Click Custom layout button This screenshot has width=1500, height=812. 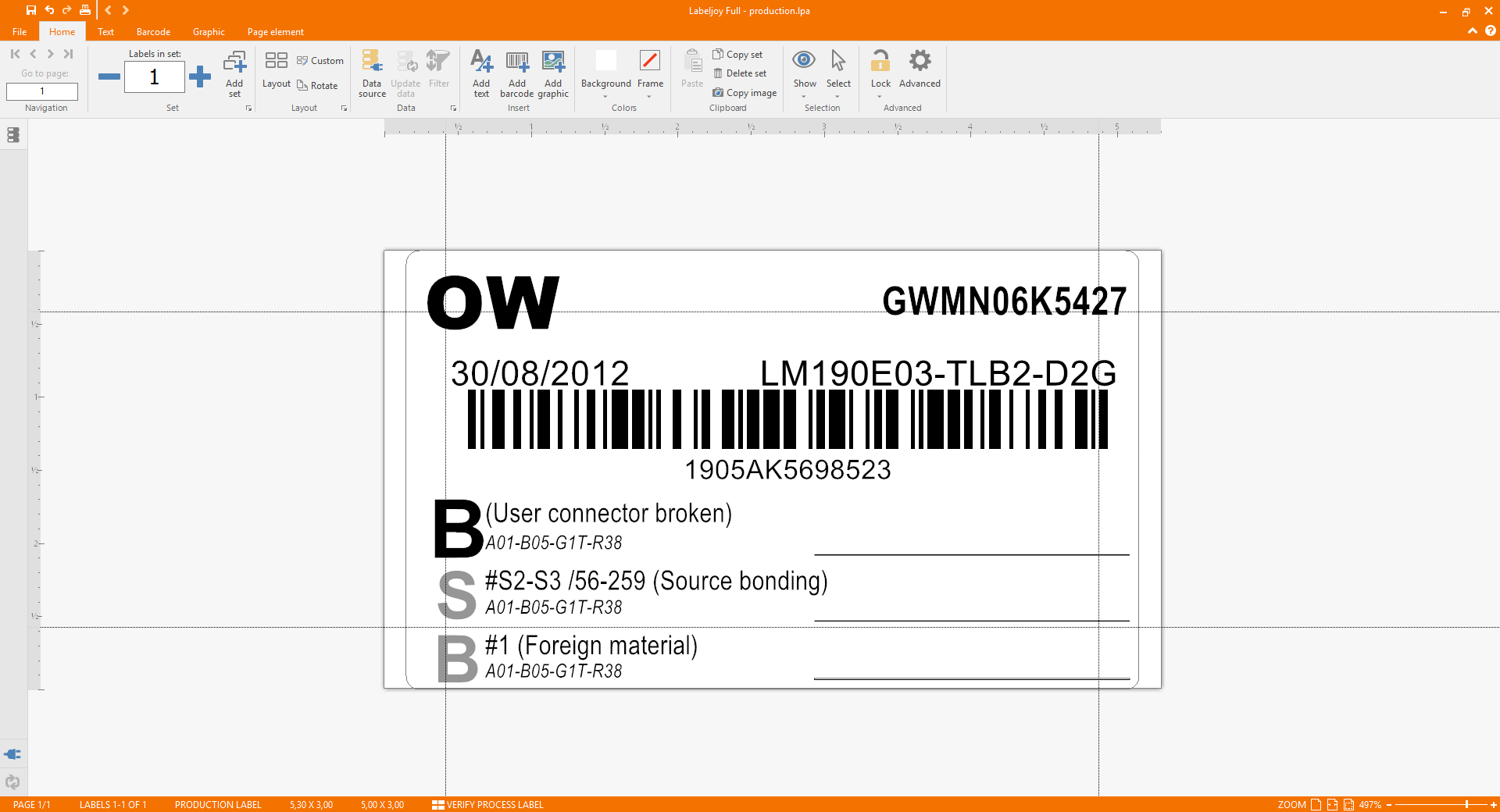point(320,61)
